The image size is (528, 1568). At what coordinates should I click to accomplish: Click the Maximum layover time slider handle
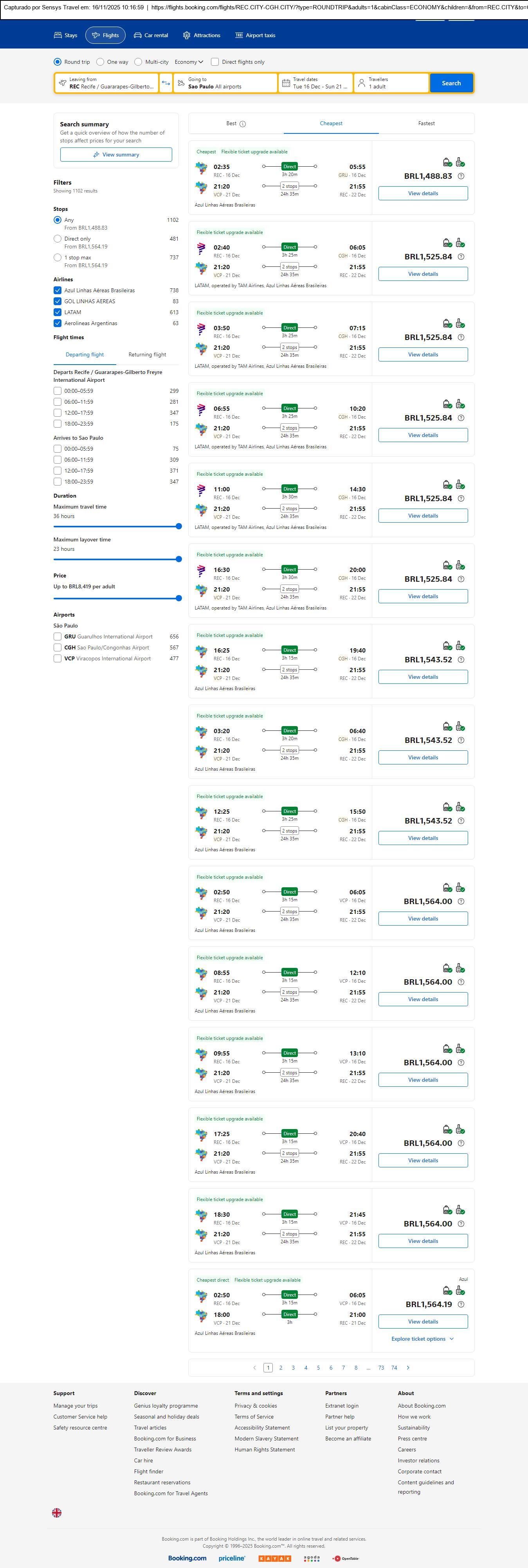coord(178,559)
